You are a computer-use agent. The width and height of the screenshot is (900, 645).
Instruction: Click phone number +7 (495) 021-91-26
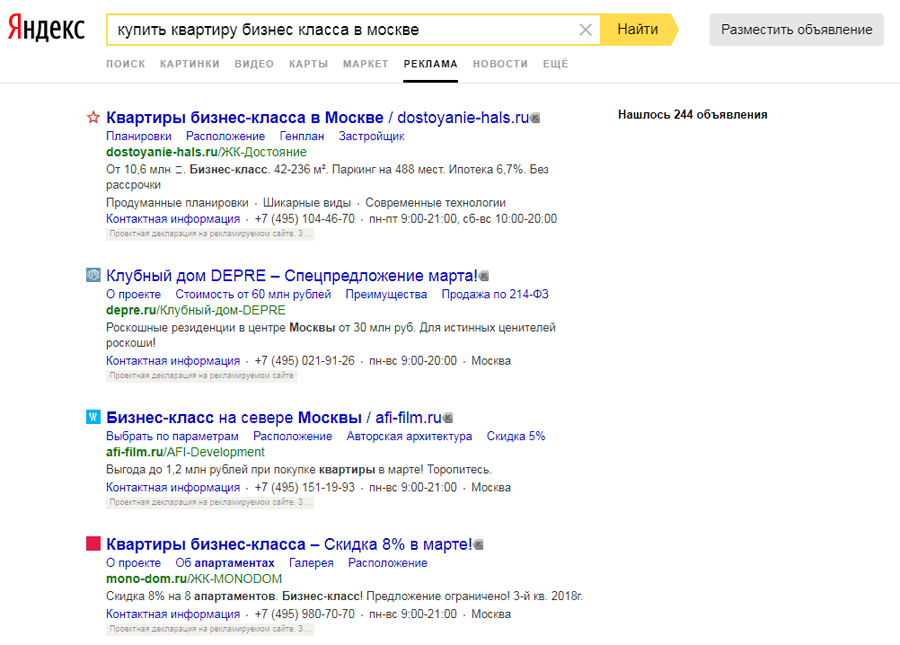pyautogui.click(x=304, y=360)
